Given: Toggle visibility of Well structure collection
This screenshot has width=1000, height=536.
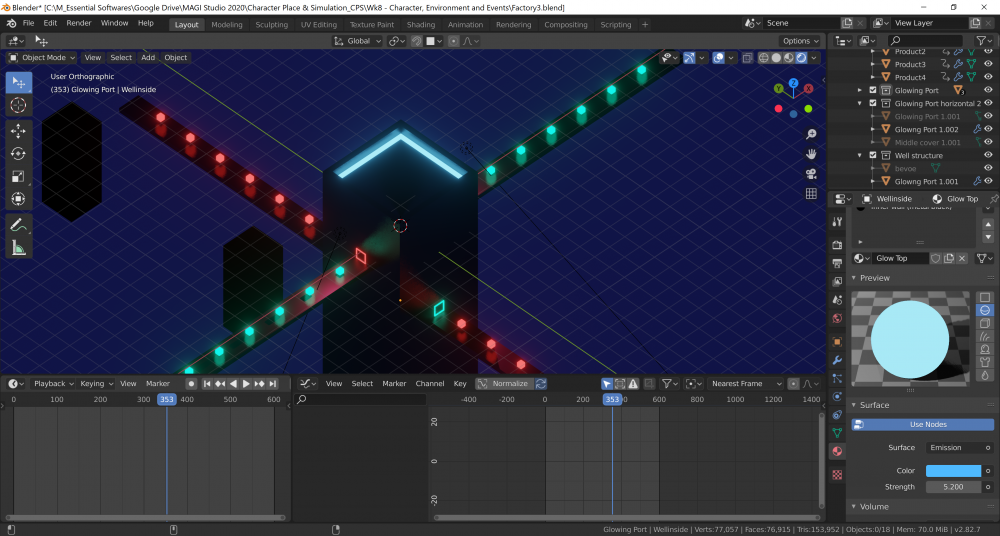Looking at the screenshot, I should click(x=988, y=155).
